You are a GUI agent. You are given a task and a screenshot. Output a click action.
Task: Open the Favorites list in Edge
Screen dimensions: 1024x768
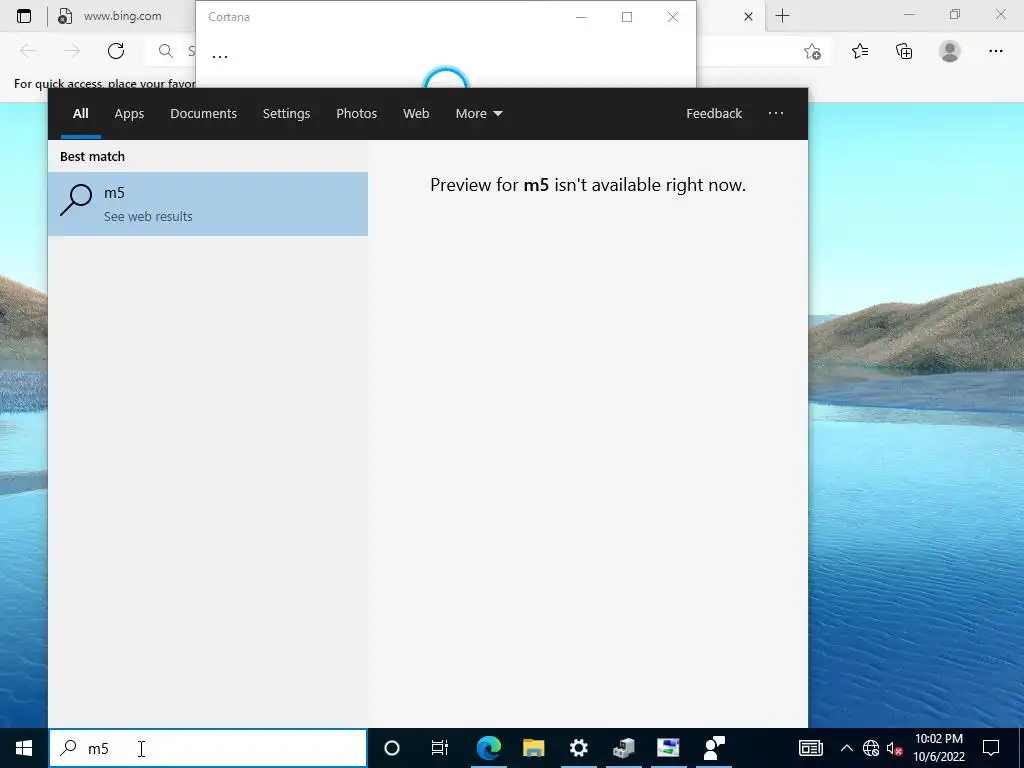pyautogui.click(x=860, y=51)
